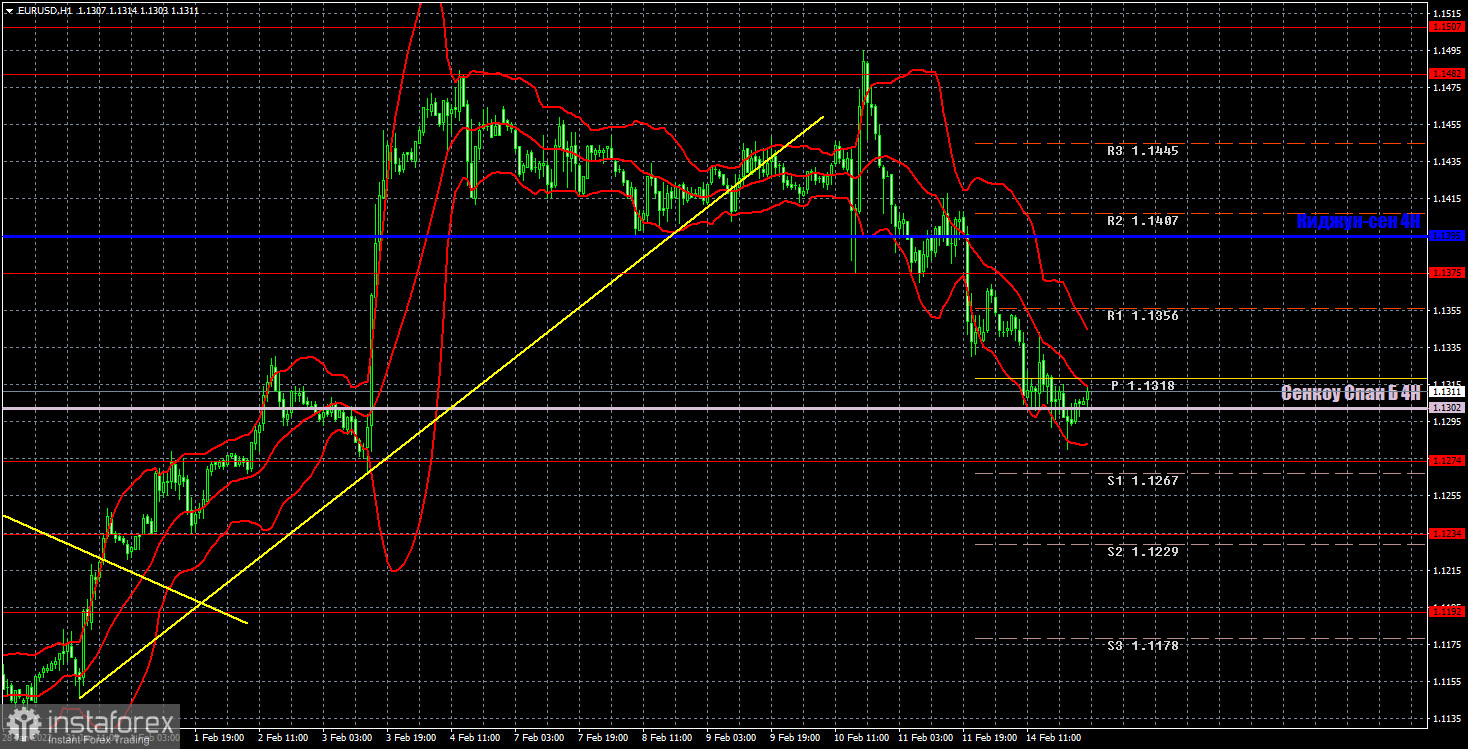Click the P 1.1318 pivot label
Screen dimensions: 1468x749
[x=1145, y=386]
